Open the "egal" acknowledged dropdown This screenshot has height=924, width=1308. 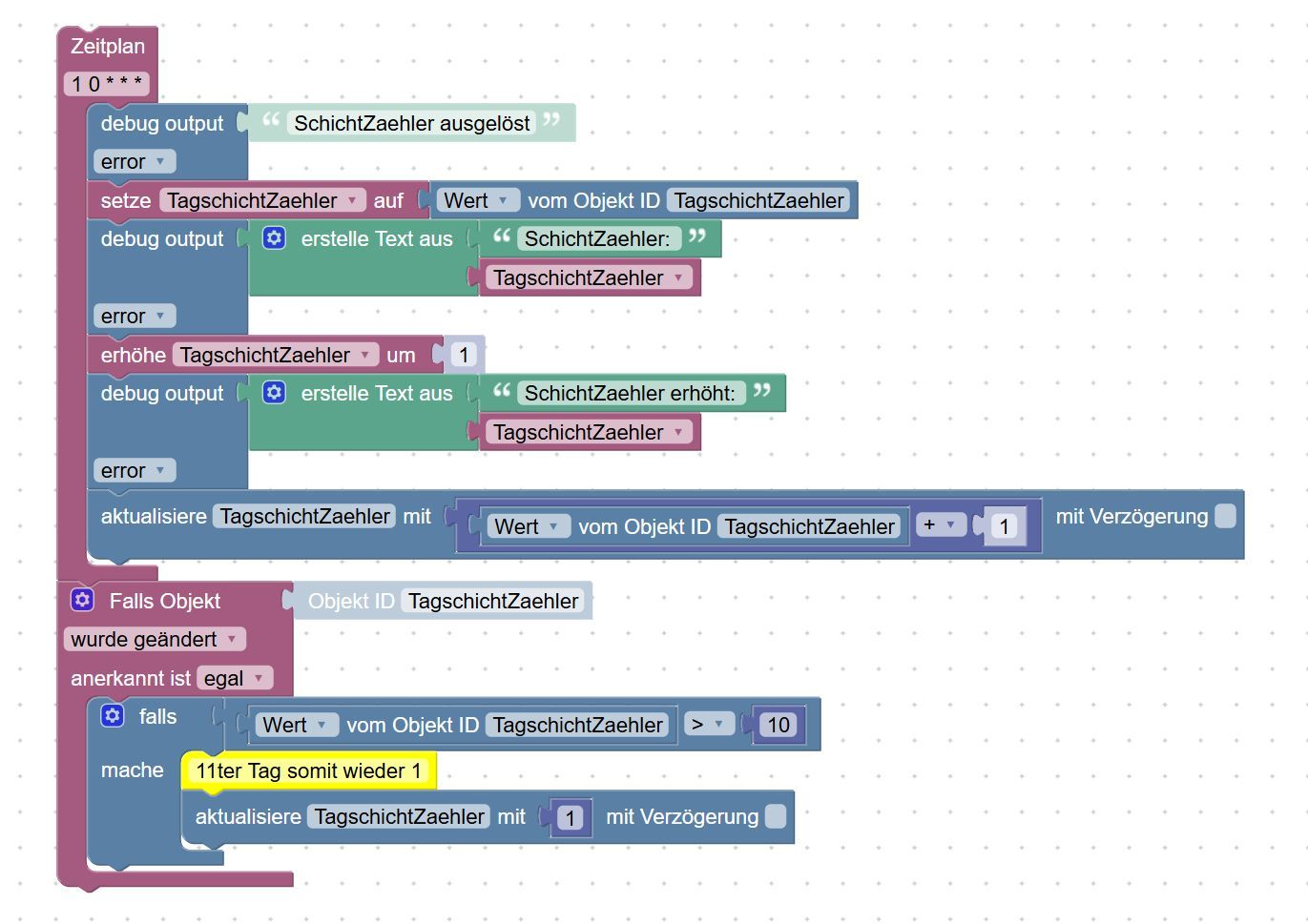coord(235,678)
